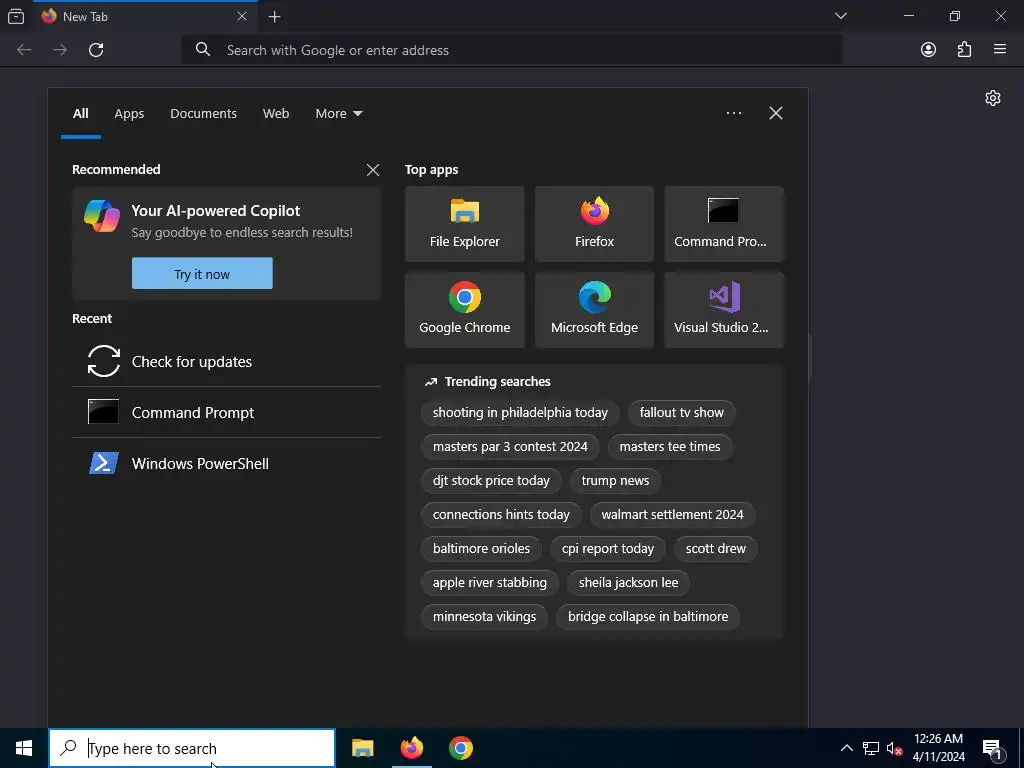Search djt stock price today
Viewport: 1024px width, 768px height.
pos(491,481)
